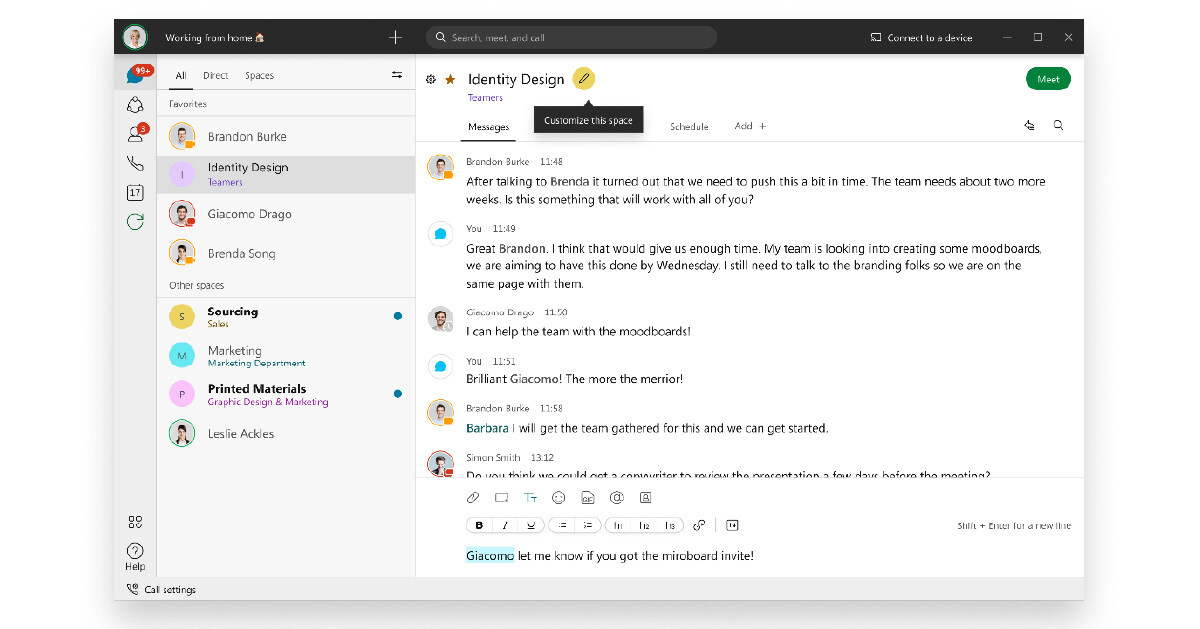The height and width of the screenshot is (629, 1200).
Task: Switch to the Schedule tab
Action: [x=689, y=126]
